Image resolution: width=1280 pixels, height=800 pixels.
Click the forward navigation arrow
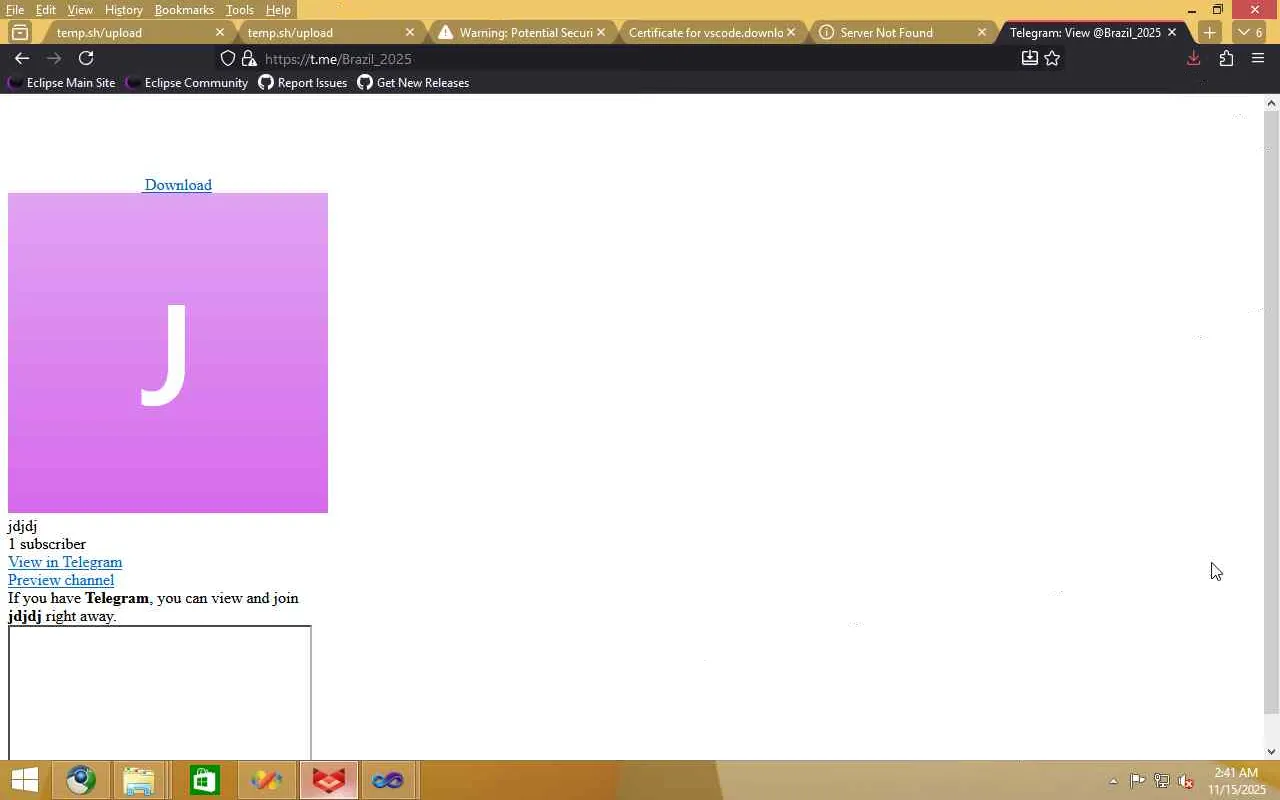point(54,58)
